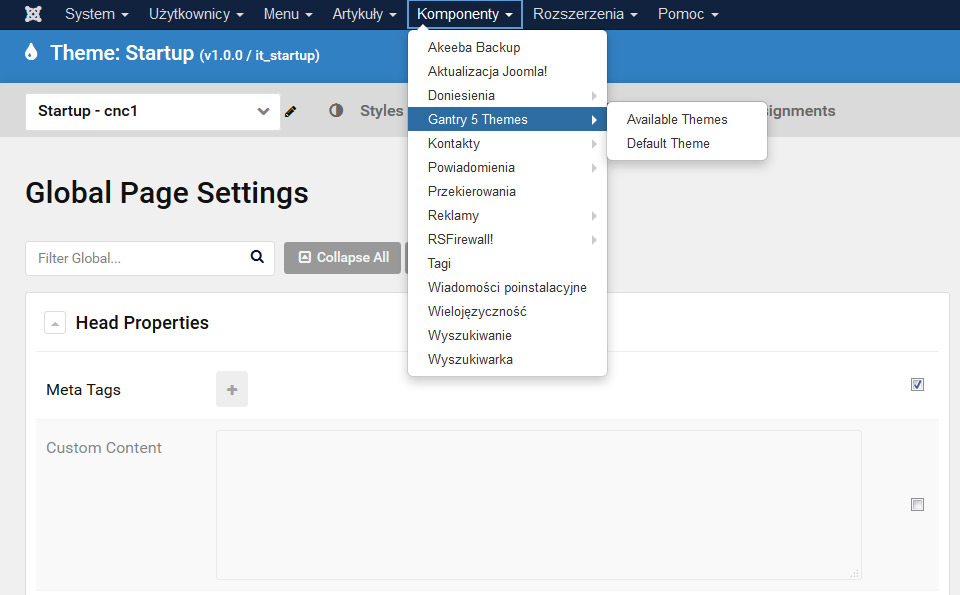
Task: Open the Menu dropdown in top bar
Action: pos(288,14)
